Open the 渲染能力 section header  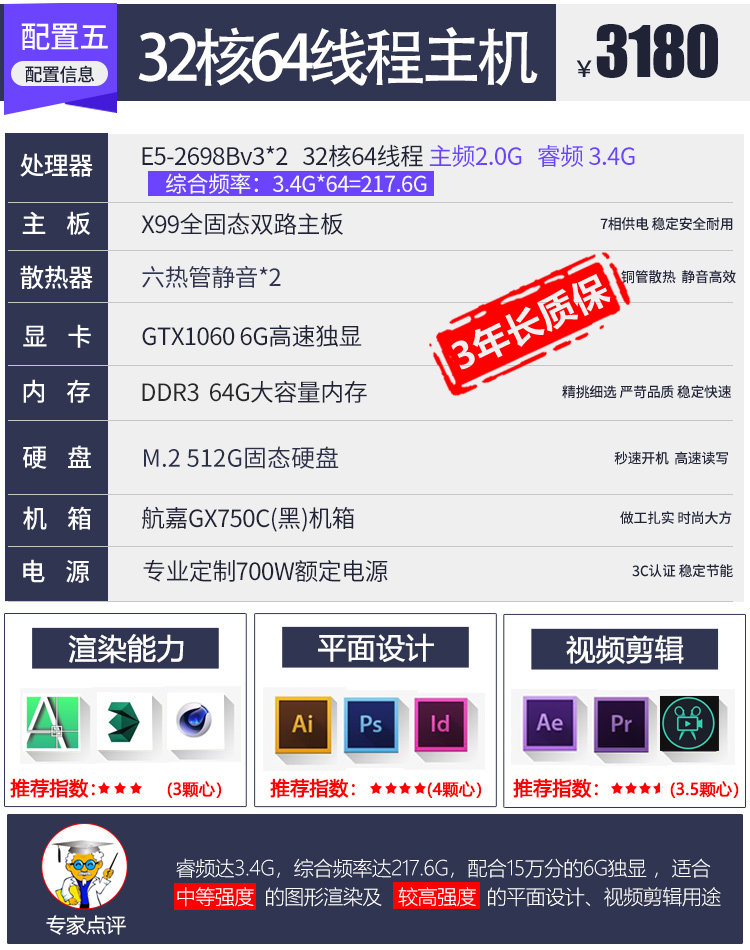125,648
